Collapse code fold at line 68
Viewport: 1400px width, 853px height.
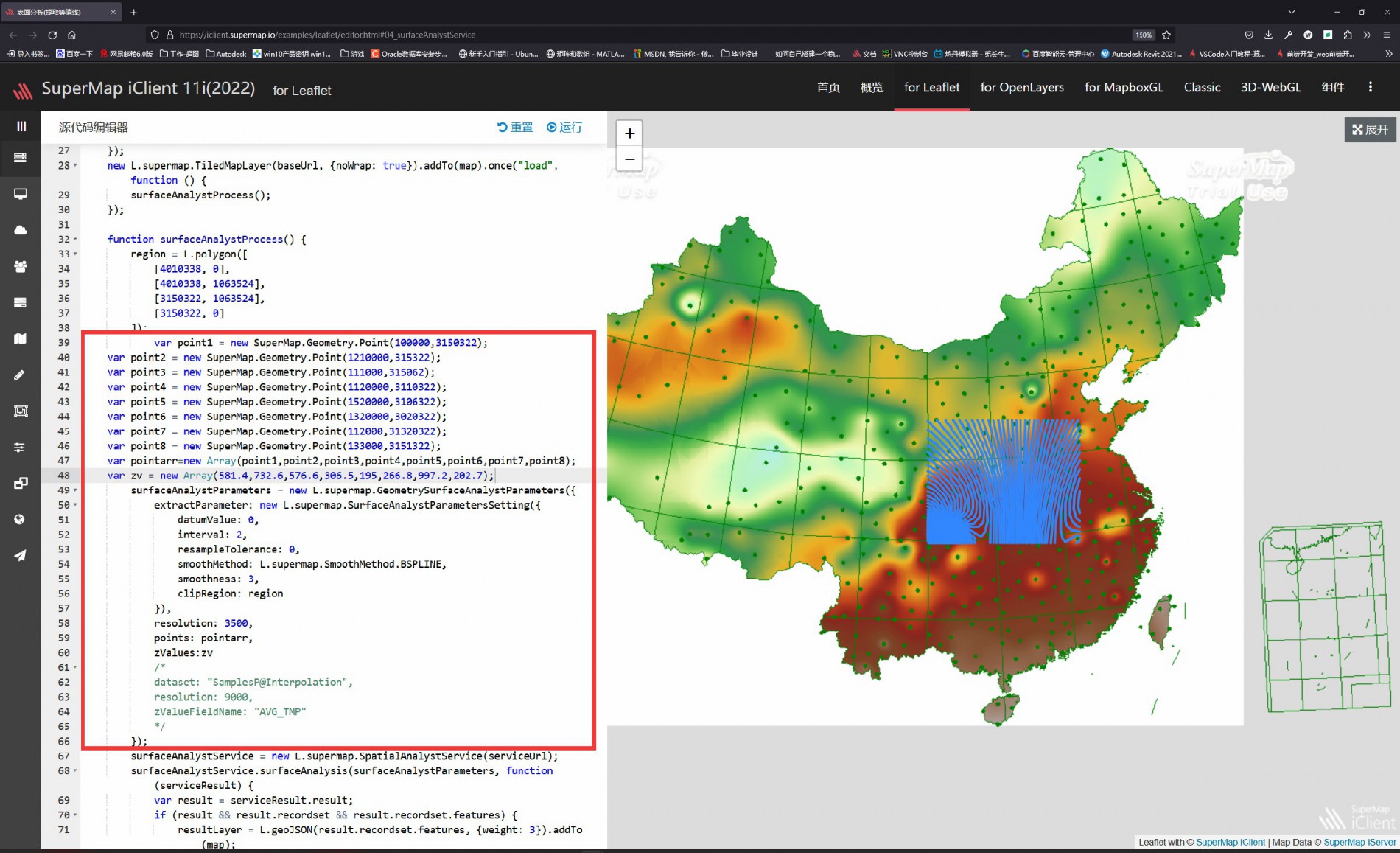coord(74,770)
